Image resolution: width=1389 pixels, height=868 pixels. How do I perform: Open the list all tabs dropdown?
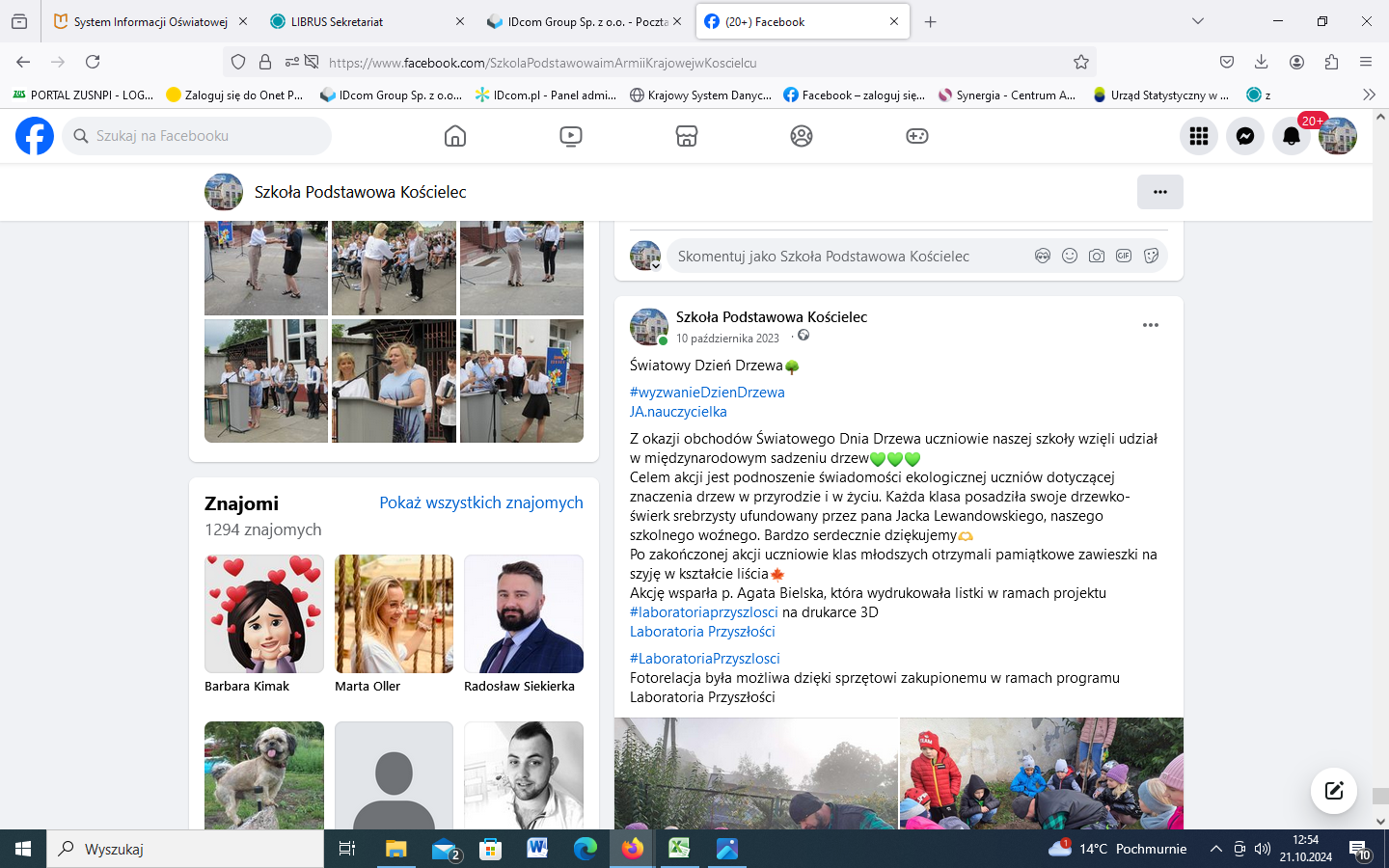coord(1198,21)
